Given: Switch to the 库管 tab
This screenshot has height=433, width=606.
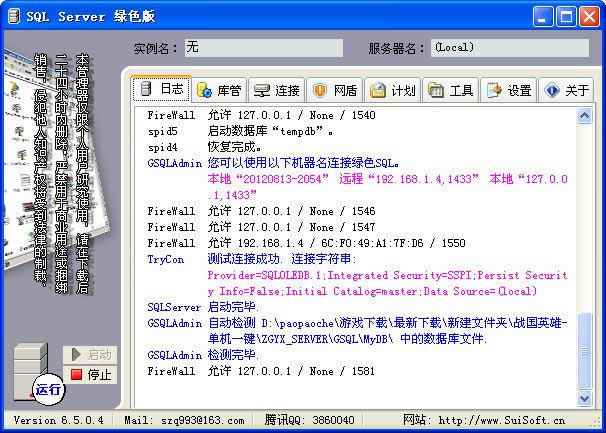Looking at the screenshot, I should [217, 90].
